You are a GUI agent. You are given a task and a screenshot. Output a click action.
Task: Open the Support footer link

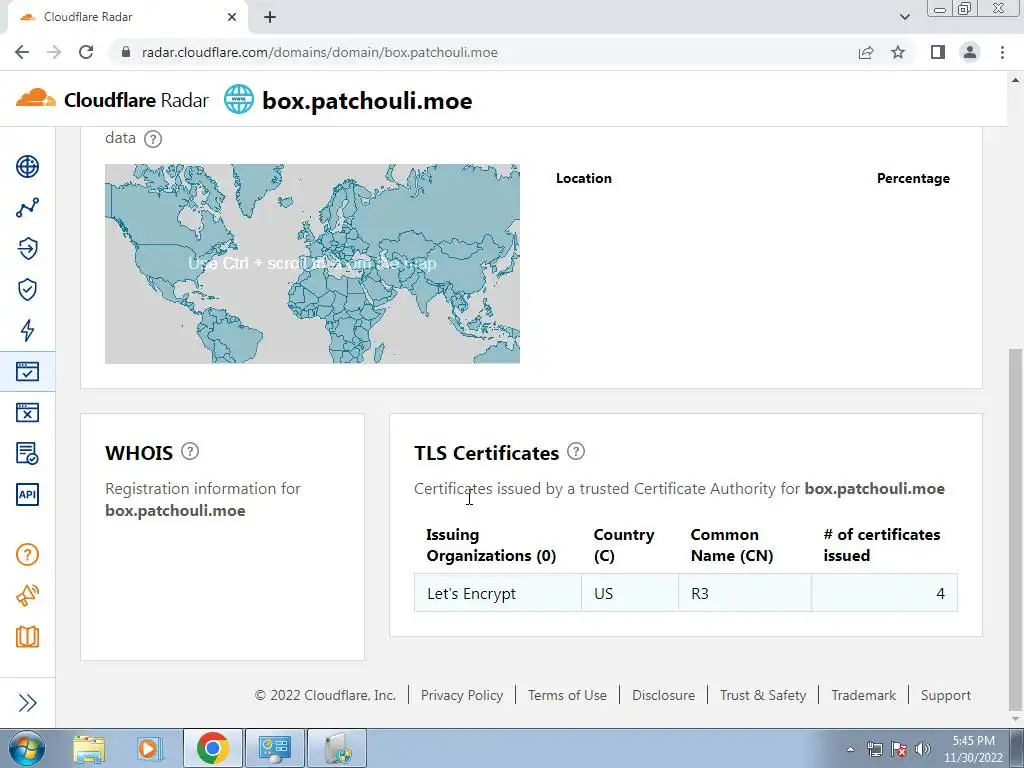pyautogui.click(x=946, y=695)
